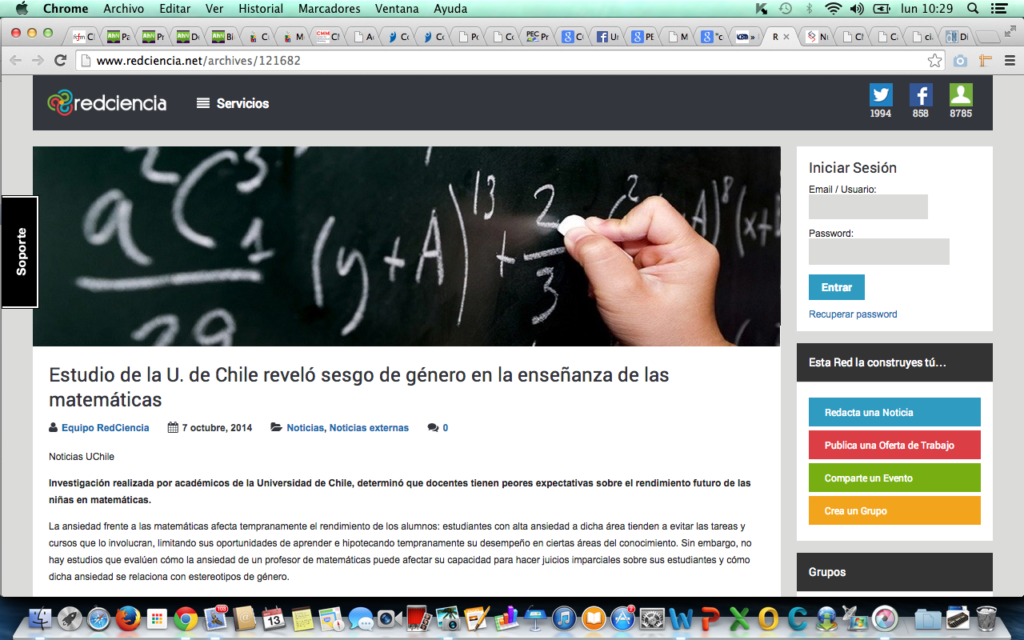Click the camera extension icon in toolbar
The height and width of the screenshot is (640, 1024).
tap(960, 60)
